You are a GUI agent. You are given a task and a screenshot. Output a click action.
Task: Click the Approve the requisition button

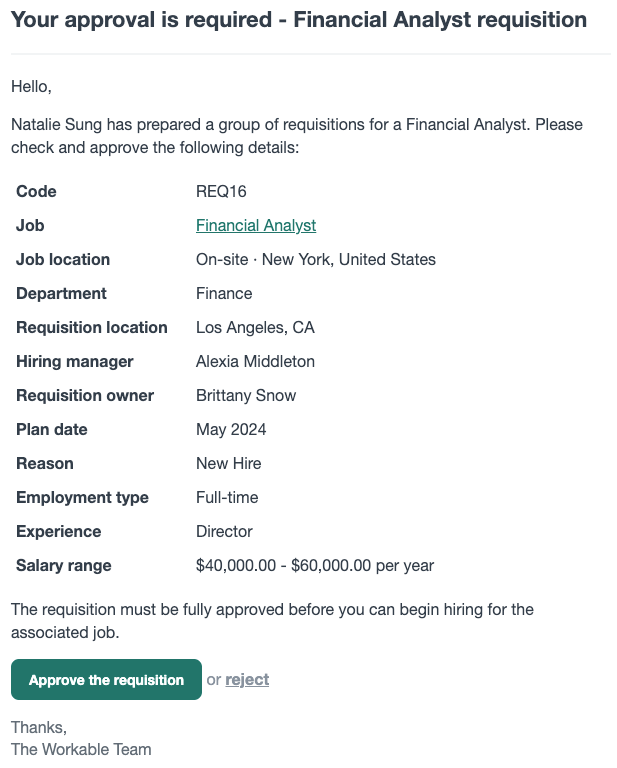106,679
